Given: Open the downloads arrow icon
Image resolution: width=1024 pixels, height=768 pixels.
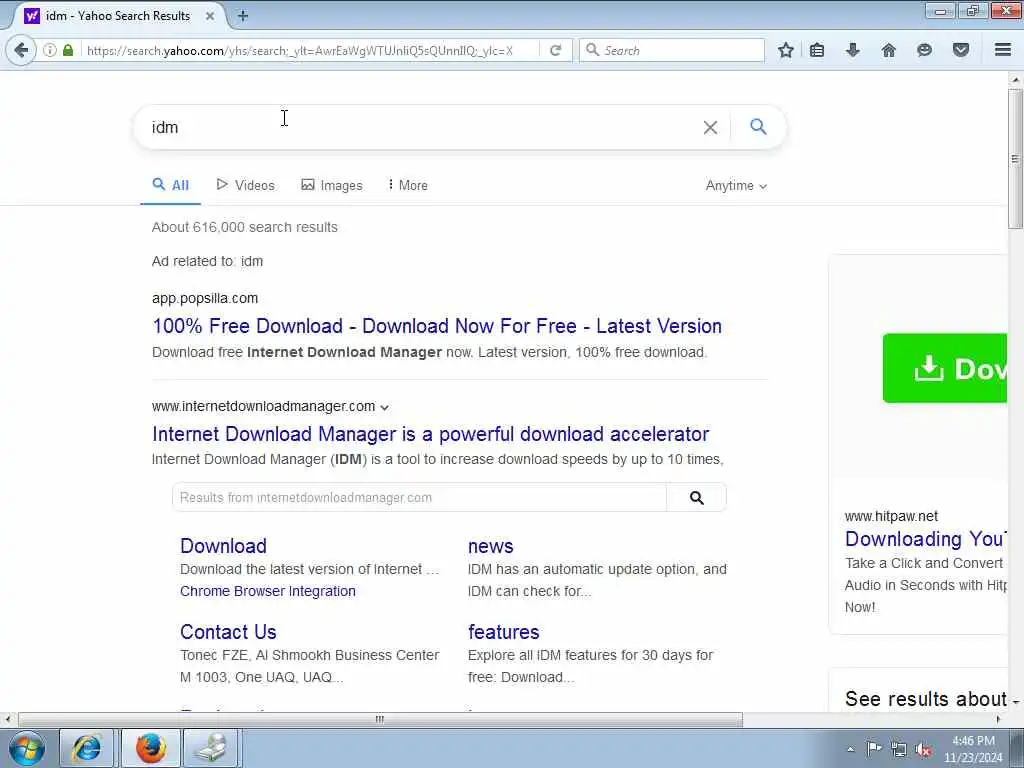Looking at the screenshot, I should click(x=852, y=50).
